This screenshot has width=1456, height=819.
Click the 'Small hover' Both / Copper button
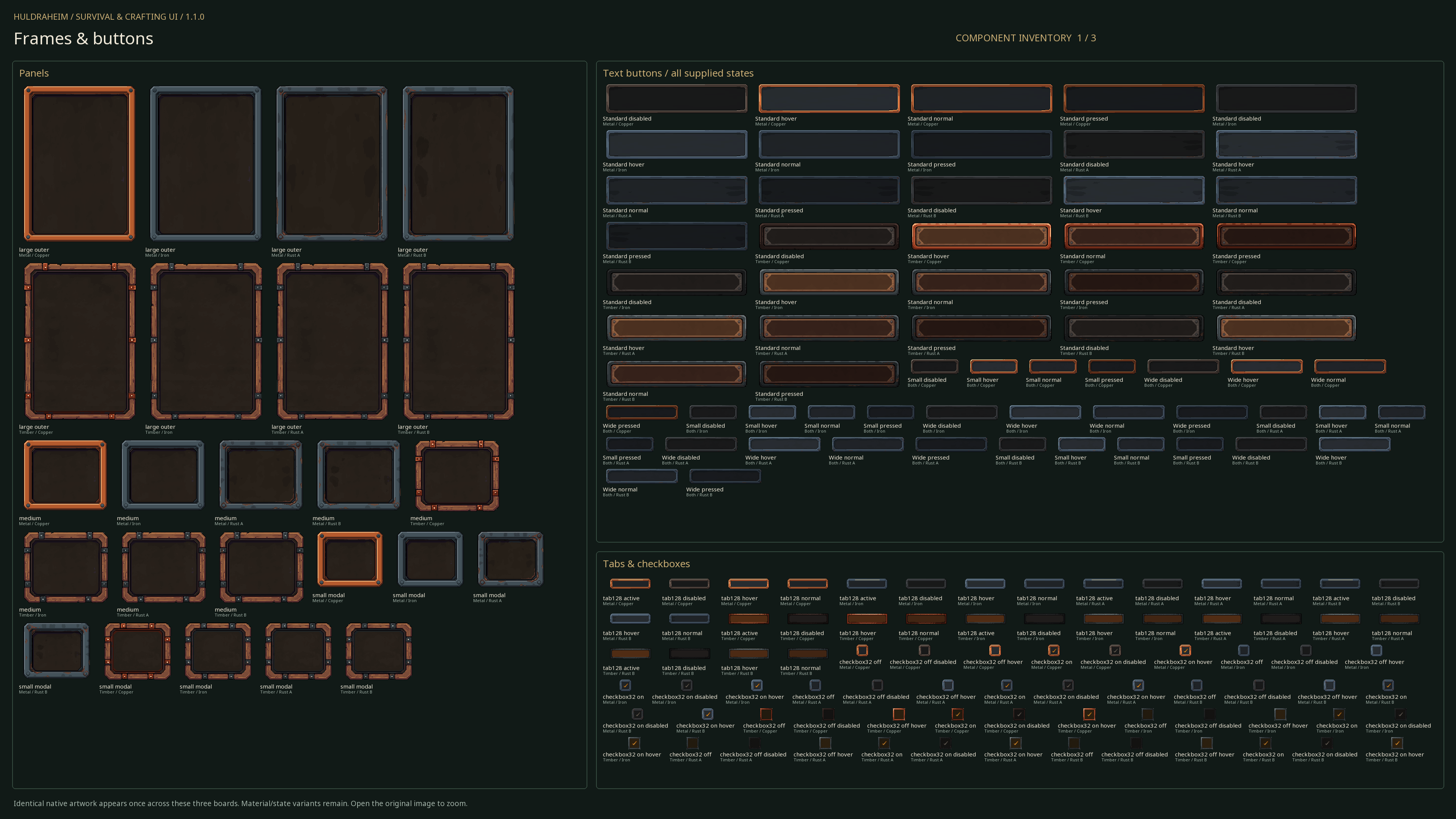[994, 367]
